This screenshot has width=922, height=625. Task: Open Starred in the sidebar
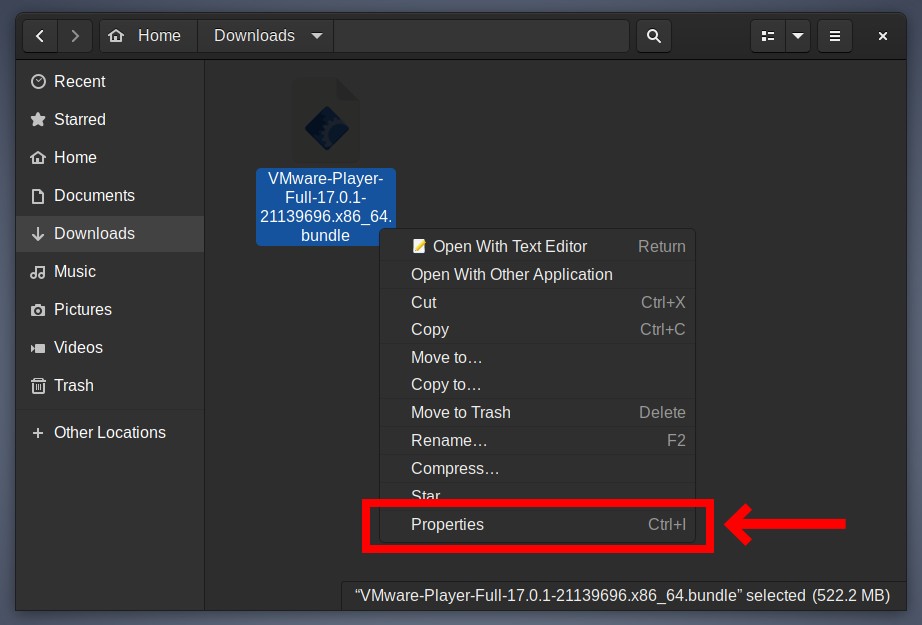pos(110,119)
